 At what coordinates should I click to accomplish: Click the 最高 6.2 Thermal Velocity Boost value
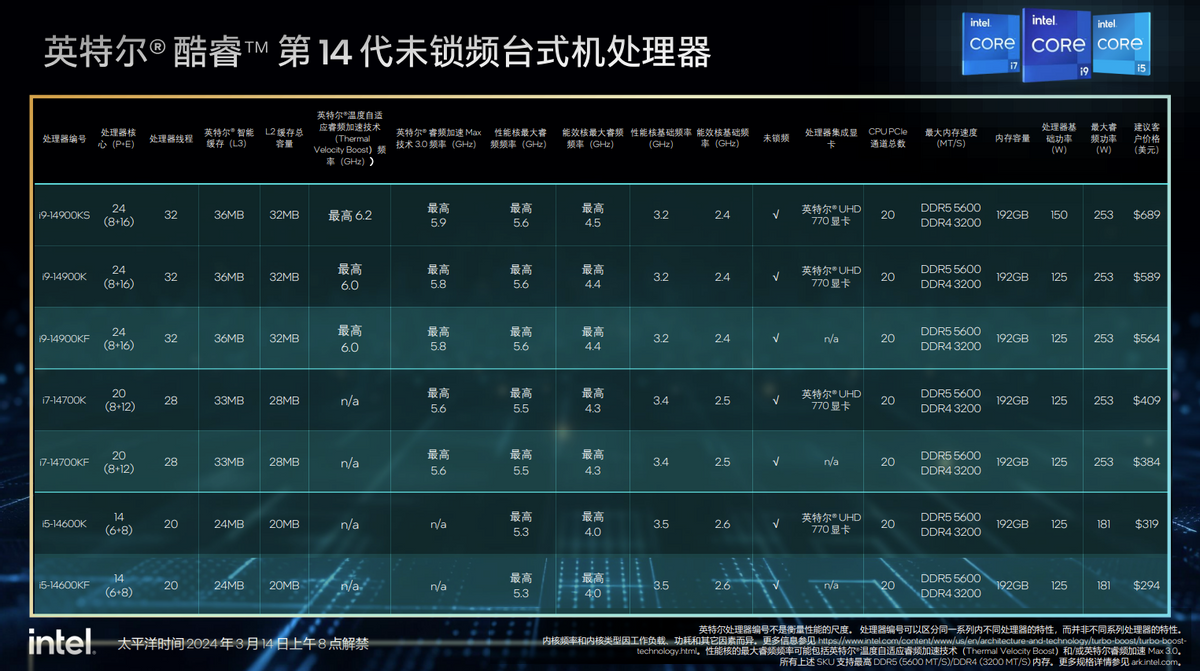click(x=349, y=216)
